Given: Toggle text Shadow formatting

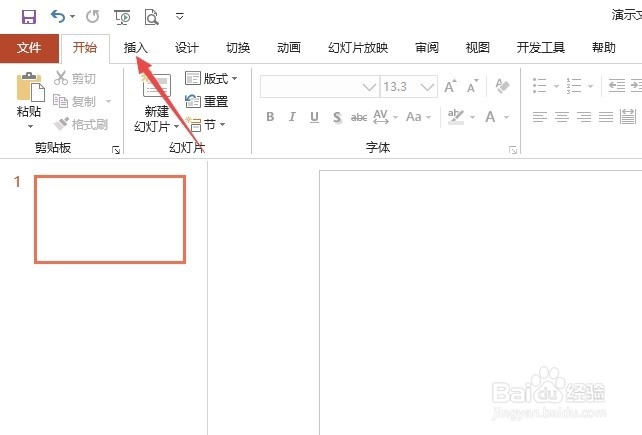Looking at the screenshot, I should [337, 118].
